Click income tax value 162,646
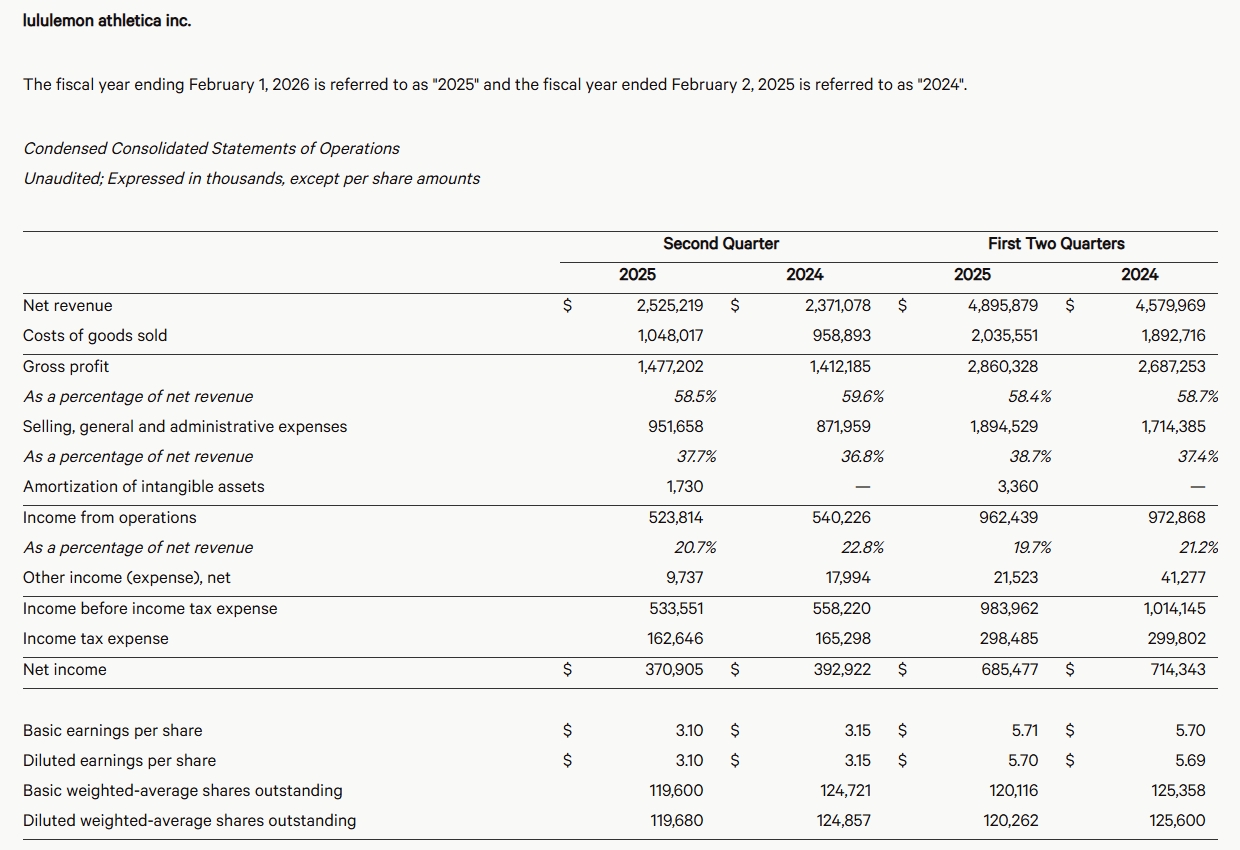 [x=676, y=639]
